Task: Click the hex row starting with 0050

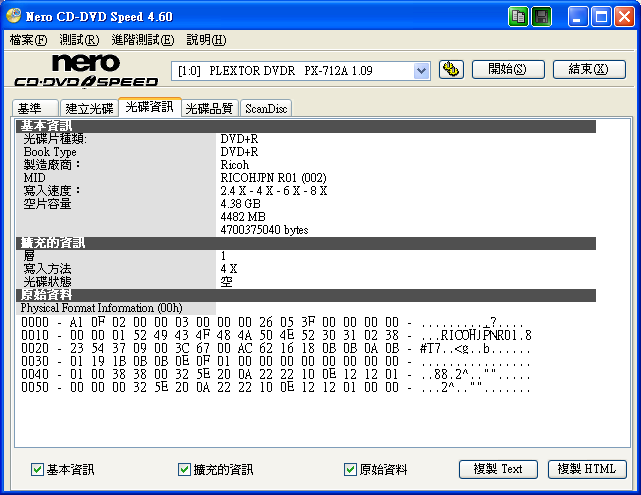Action: [275, 387]
